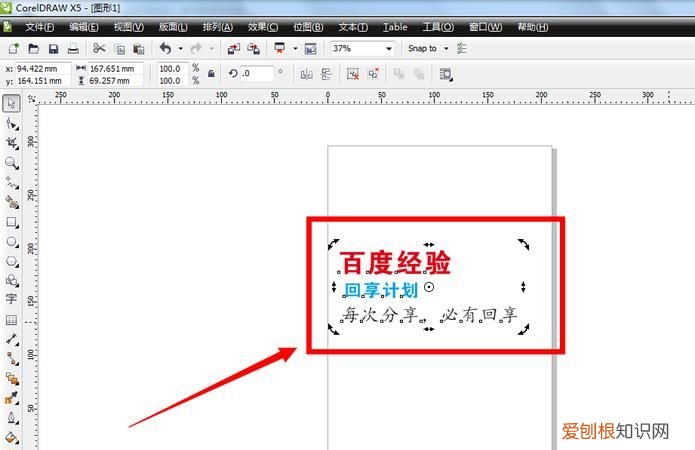
Task: Open the snap Options icon
Action: point(462,48)
